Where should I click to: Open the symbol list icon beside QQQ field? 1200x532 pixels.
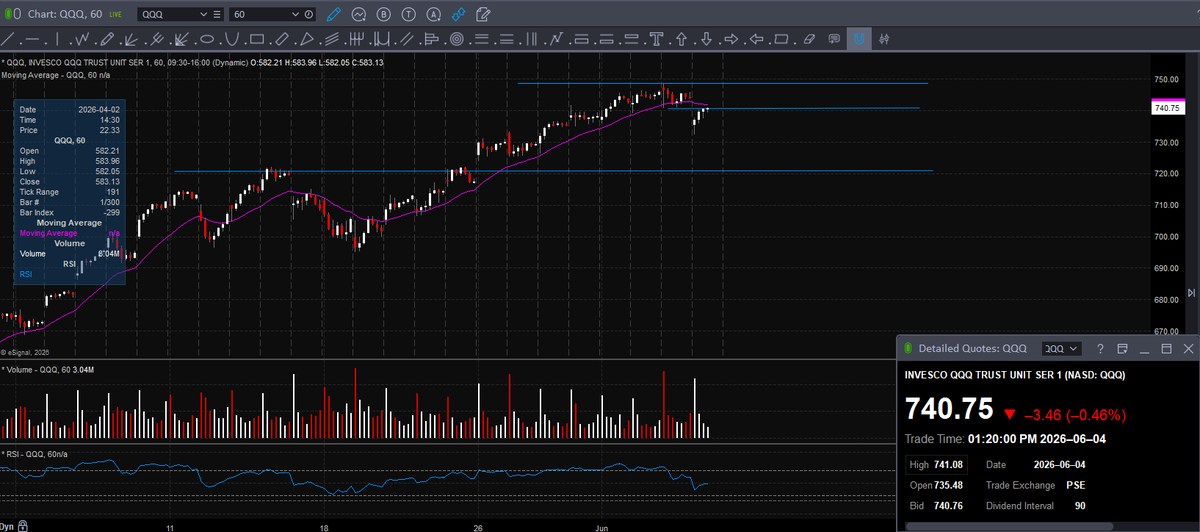point(219,15)
